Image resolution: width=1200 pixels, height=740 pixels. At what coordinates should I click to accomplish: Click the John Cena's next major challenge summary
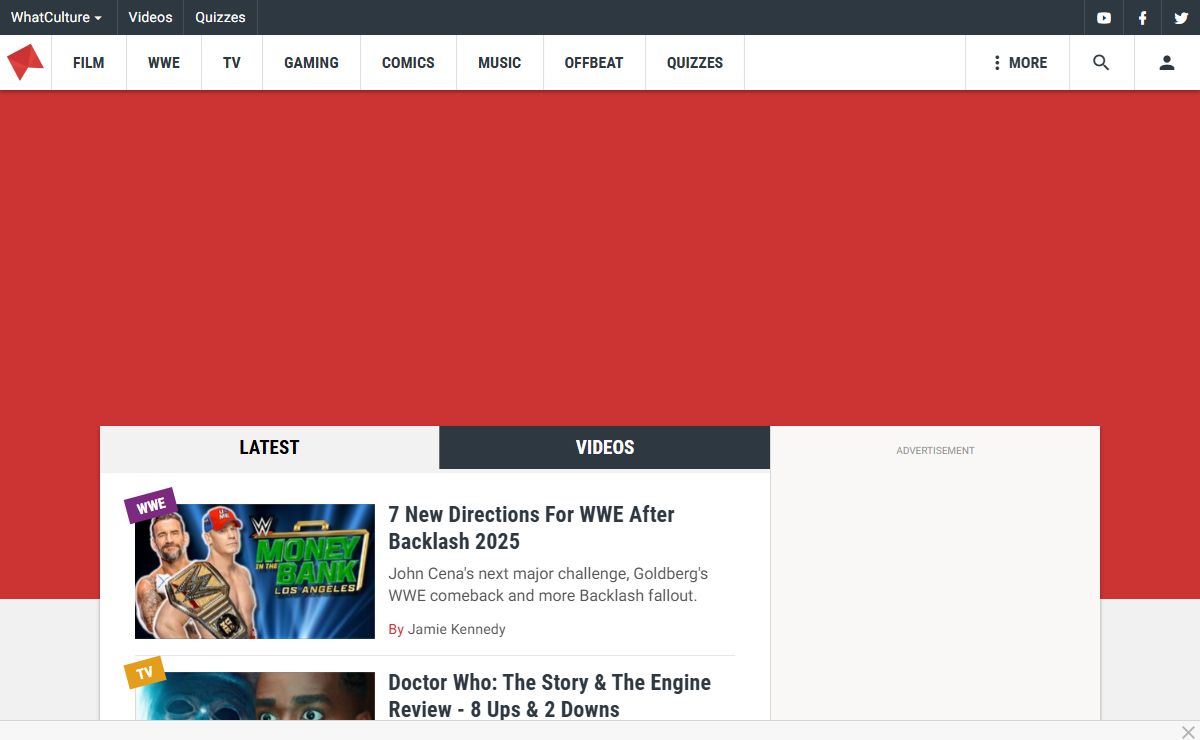point(548,585)
